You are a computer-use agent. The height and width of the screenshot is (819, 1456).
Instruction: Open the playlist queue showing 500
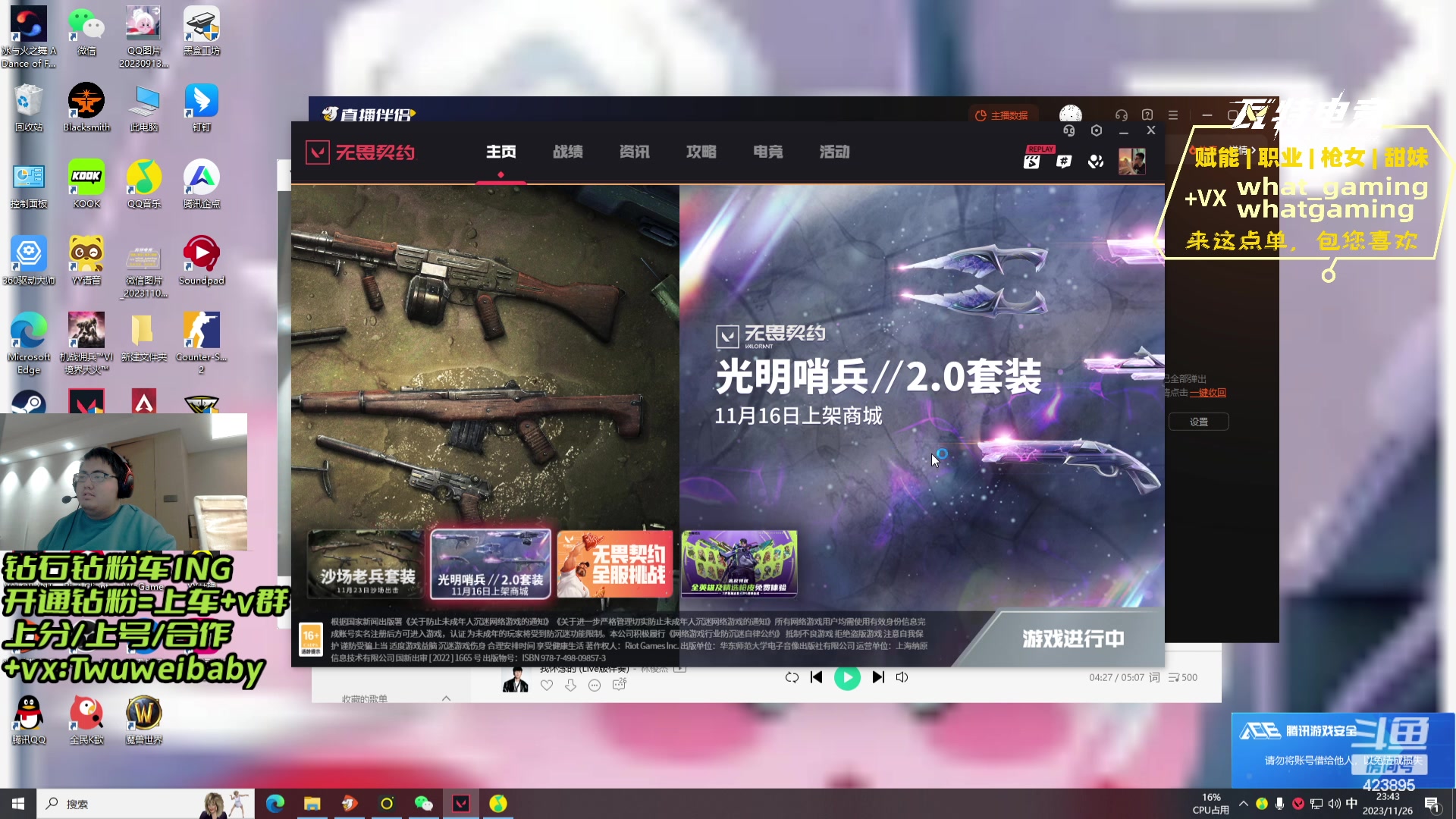click(x=1183, y=677)
